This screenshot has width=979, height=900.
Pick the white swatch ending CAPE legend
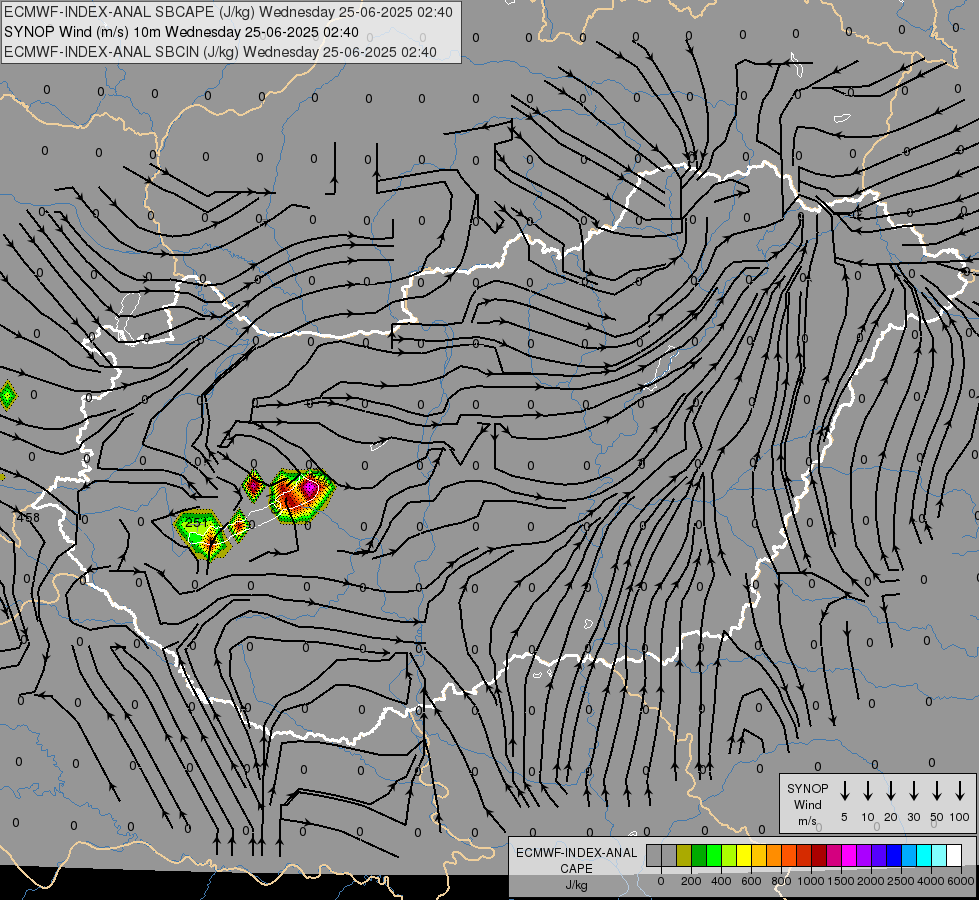[953, 855]
